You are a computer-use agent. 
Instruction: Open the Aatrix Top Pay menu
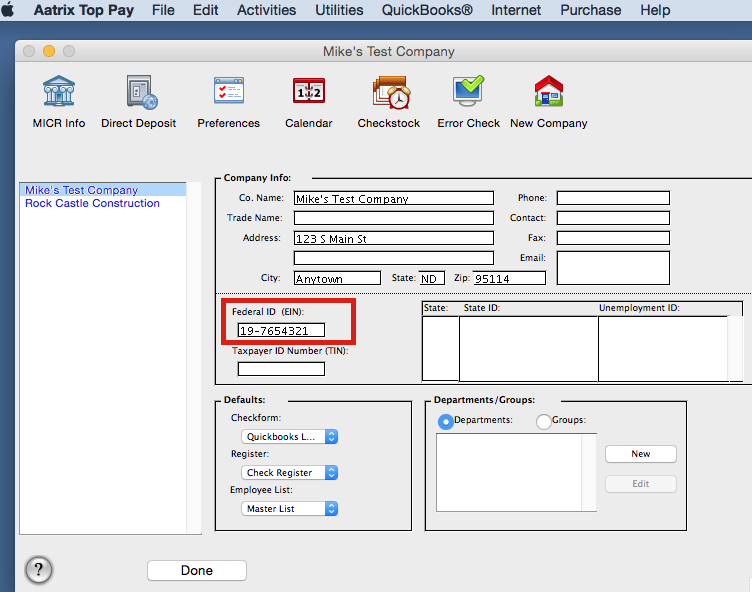click(x=83, y=10)
